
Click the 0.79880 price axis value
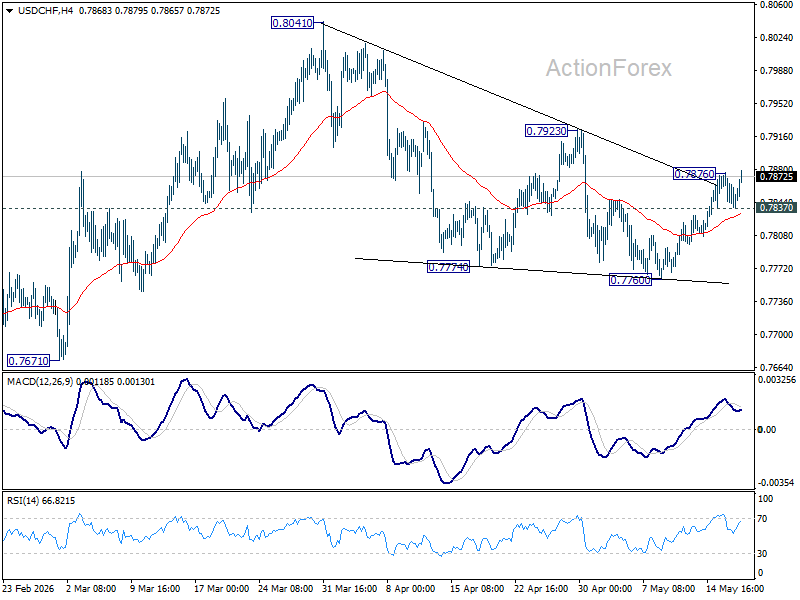pos(777,71)
